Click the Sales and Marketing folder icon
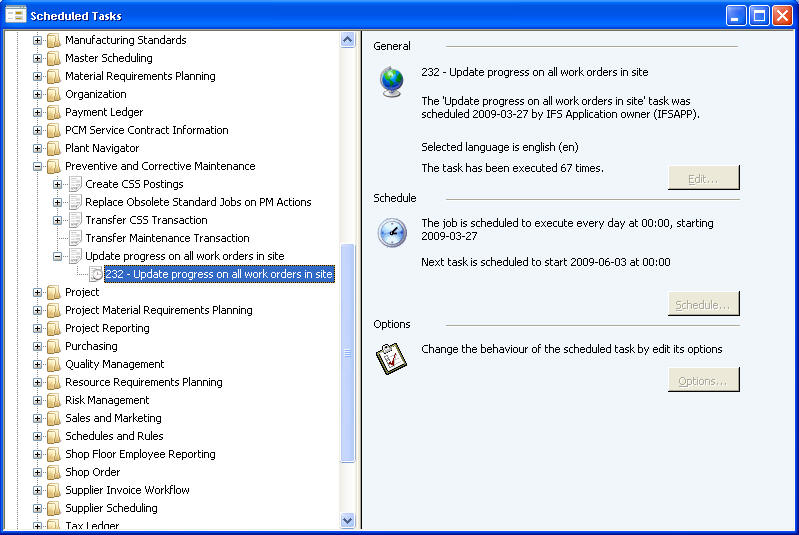Viewport: 799px width, 535px height. 54,418
